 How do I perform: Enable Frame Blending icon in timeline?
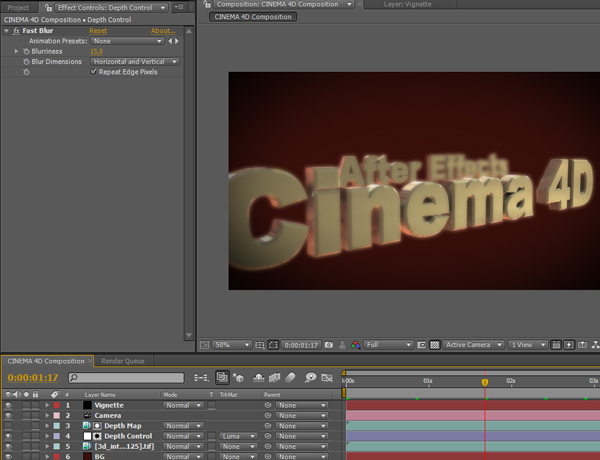(274, 378)
